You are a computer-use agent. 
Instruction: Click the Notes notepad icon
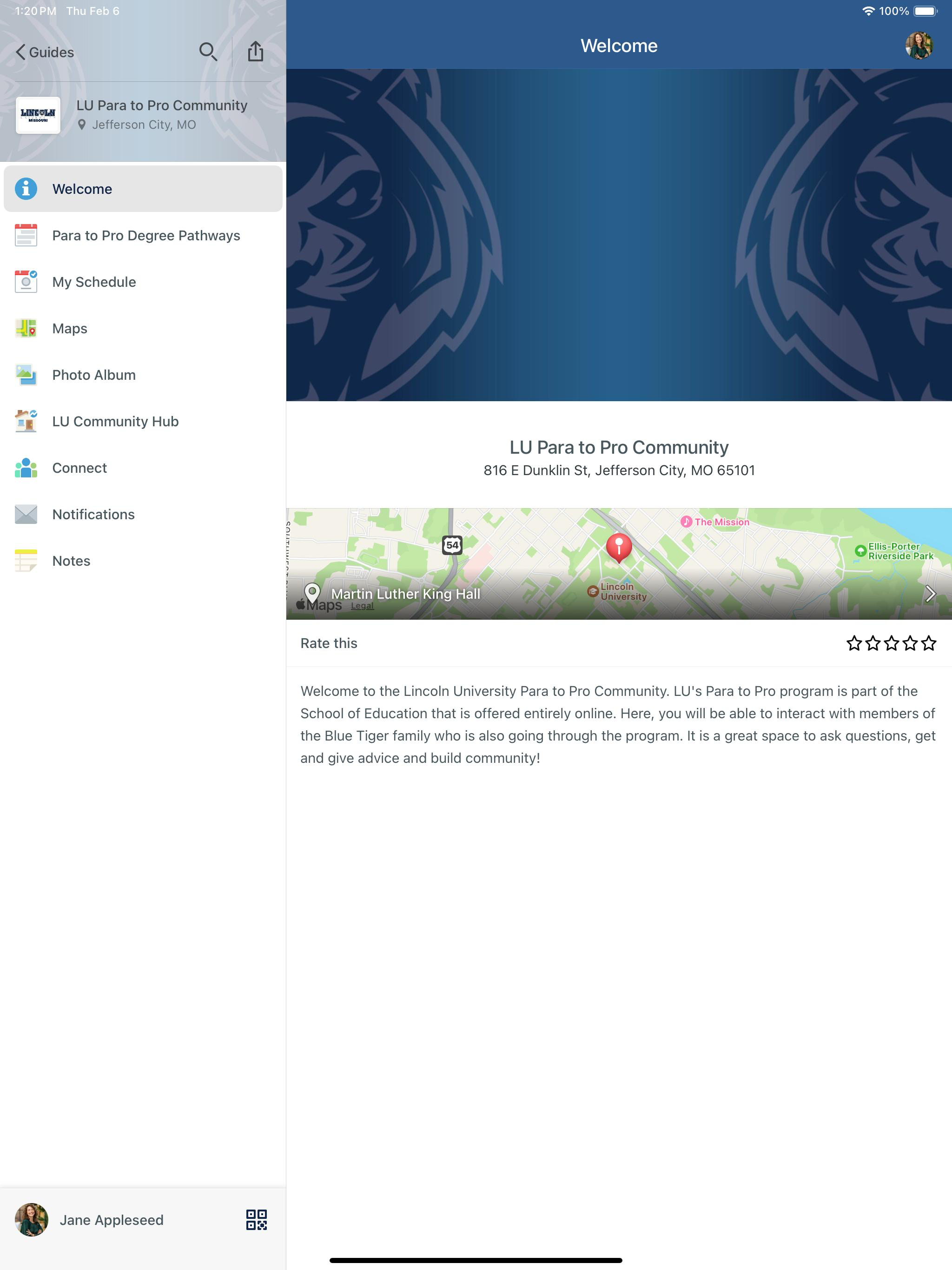(x=26, y=561)
